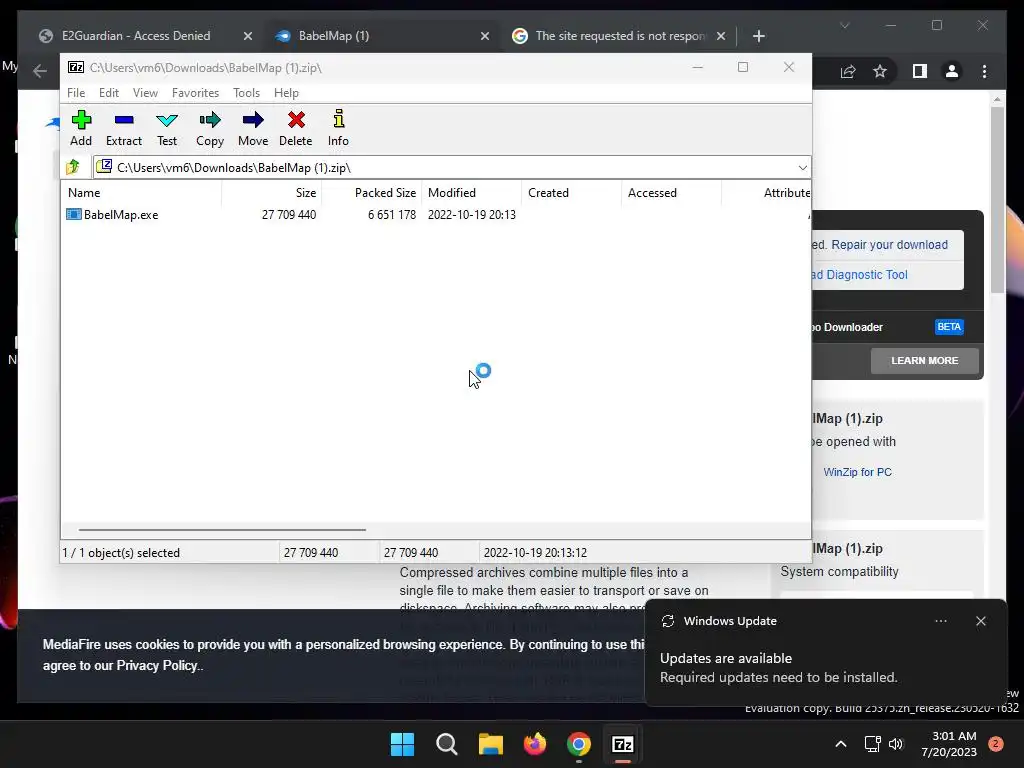Screen dimensions: 1024x768
Task: Open Firefox from taskbar
Action: (535, 744)
